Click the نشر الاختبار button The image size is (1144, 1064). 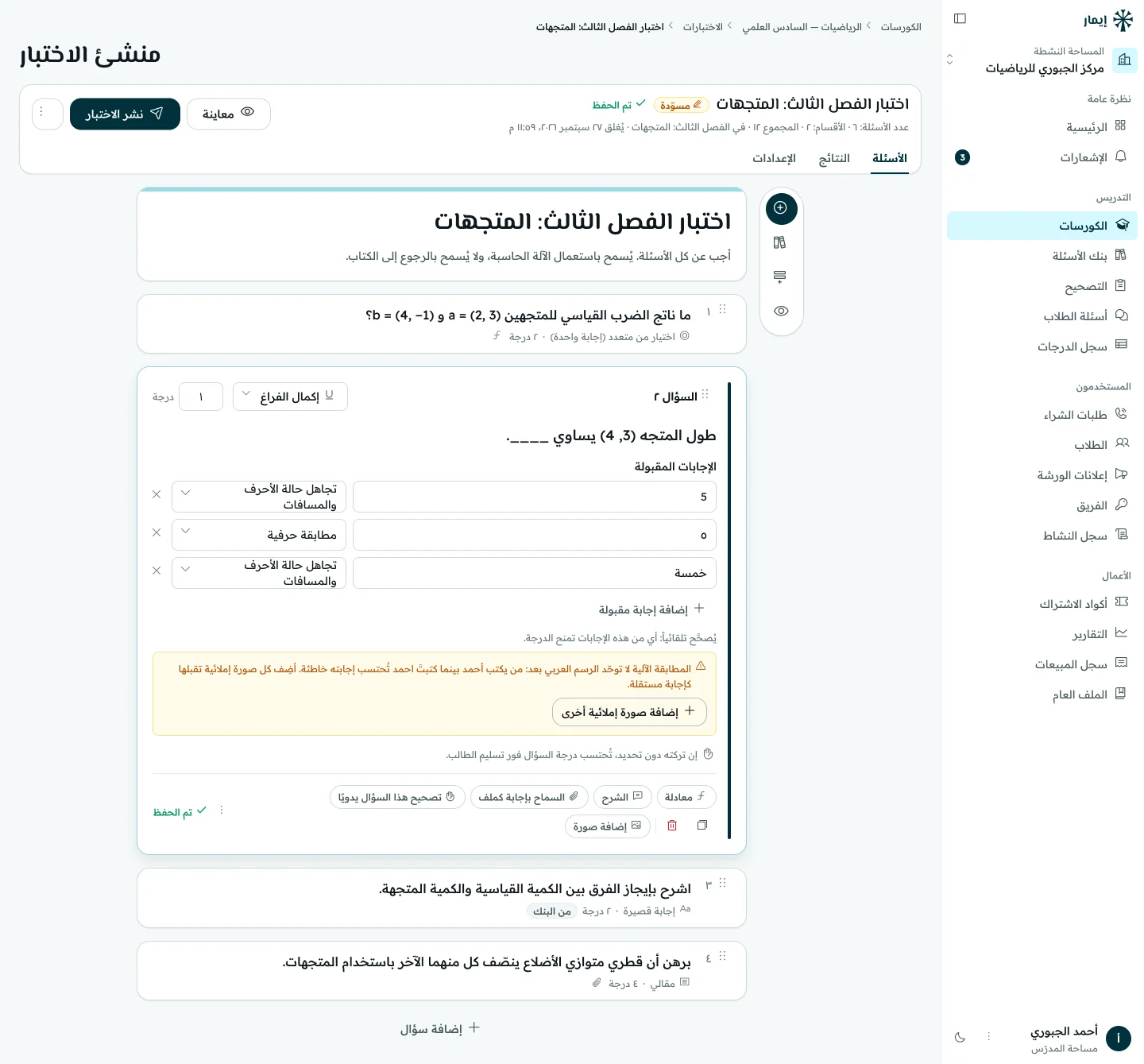pos(125,114)
